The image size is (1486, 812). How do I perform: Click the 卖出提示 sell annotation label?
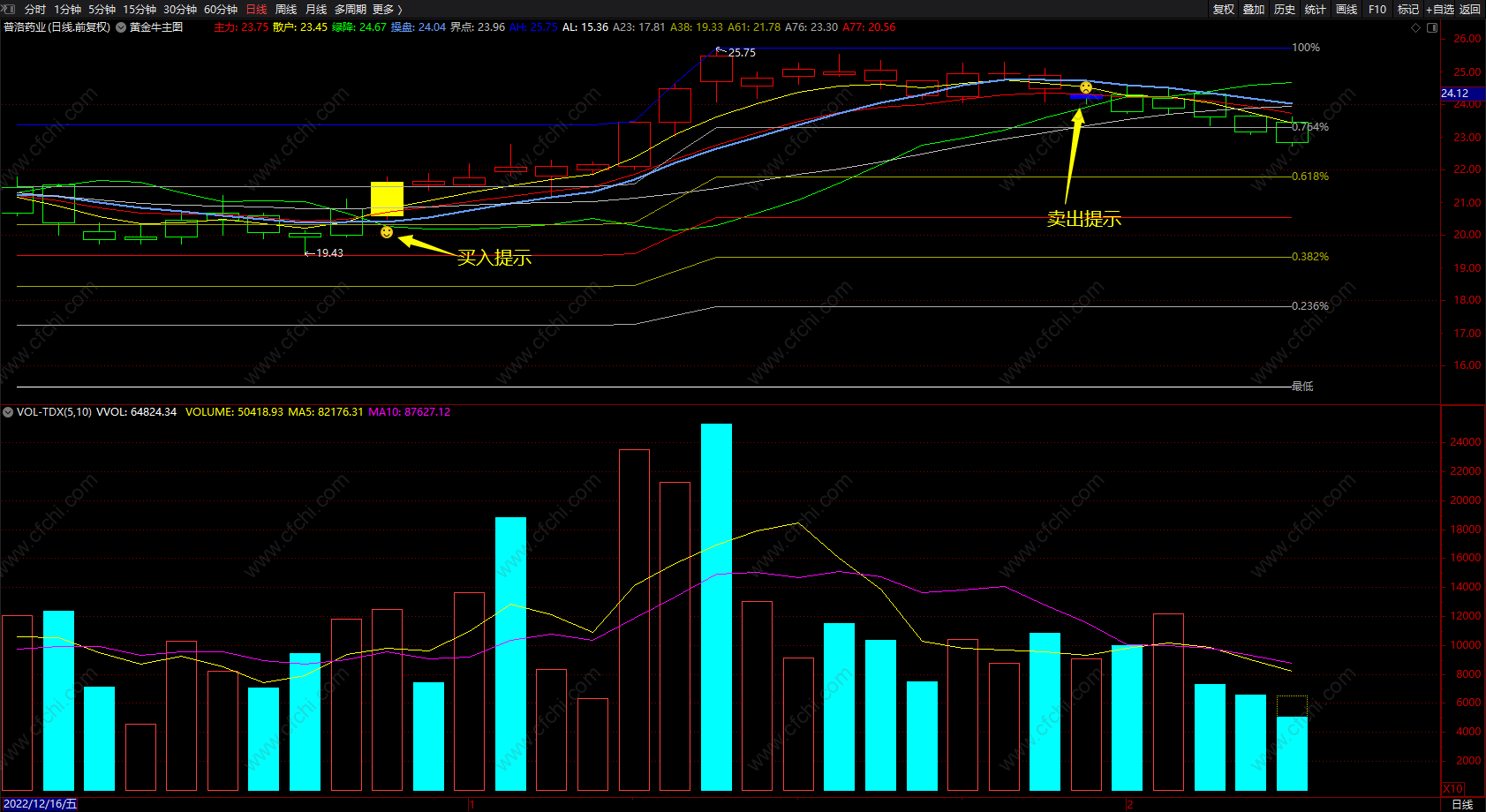1084,219
